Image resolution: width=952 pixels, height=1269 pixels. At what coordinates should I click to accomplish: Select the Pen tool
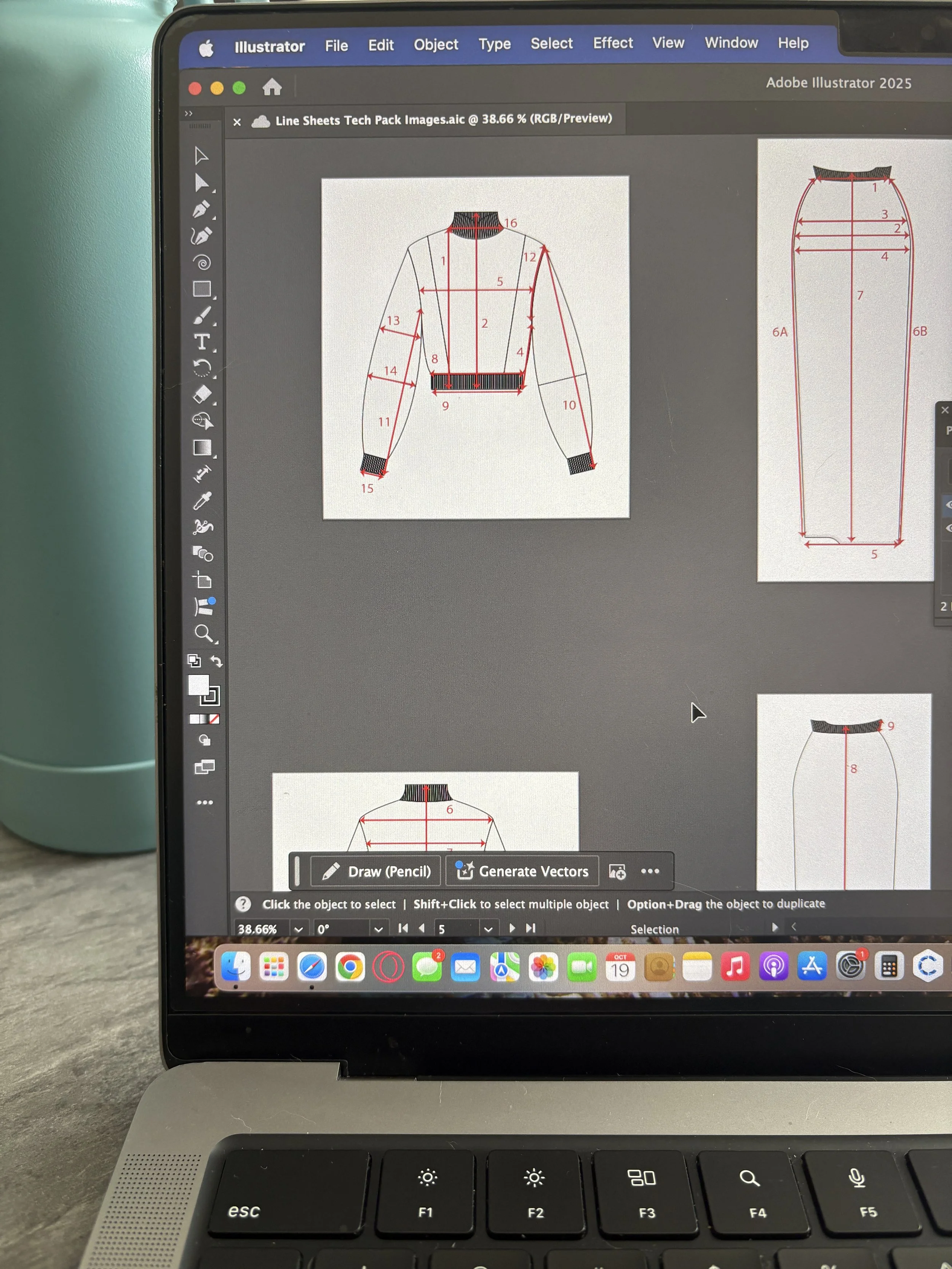[x=201, y=209]
